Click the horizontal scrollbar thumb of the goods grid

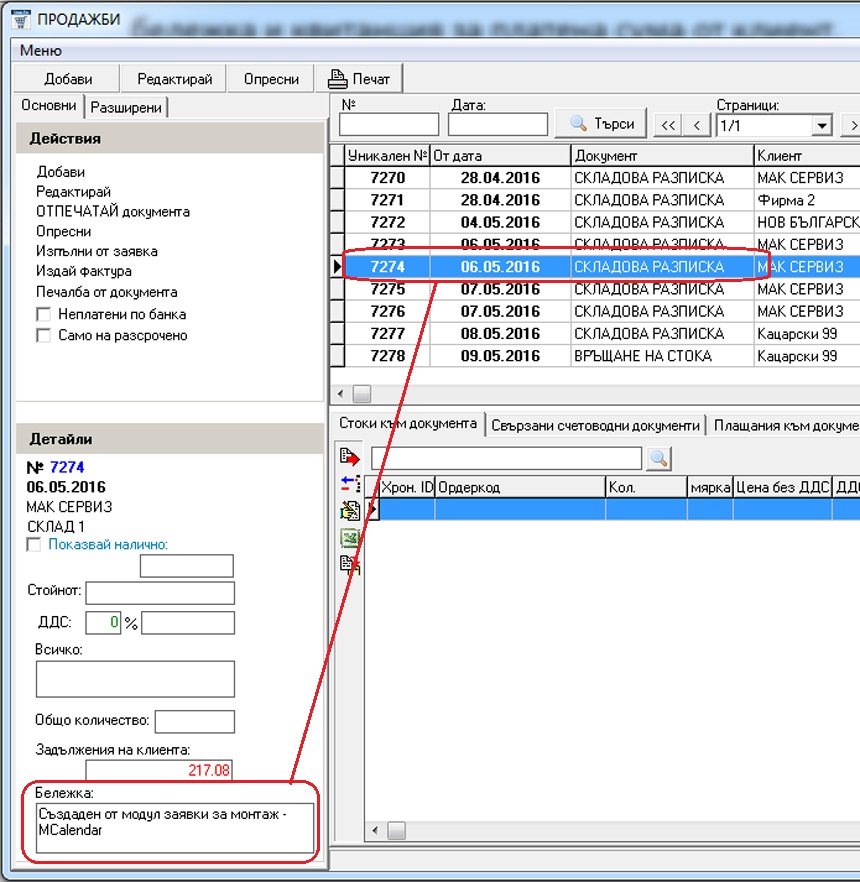(397, 830)
